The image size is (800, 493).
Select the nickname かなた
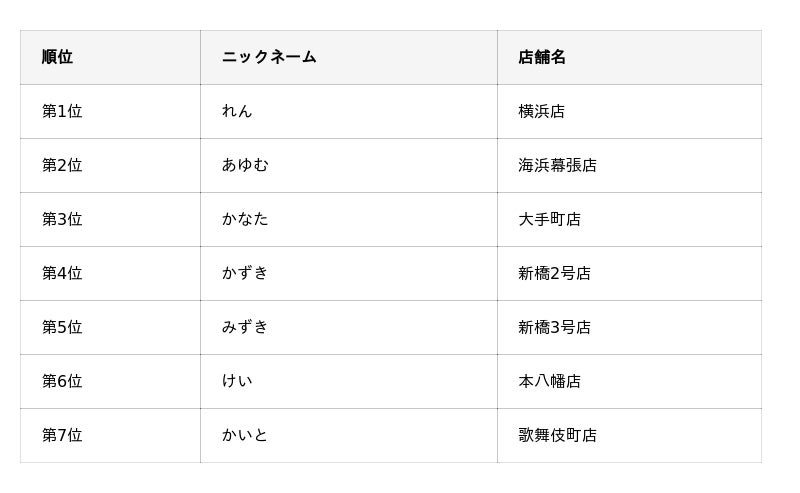tap(245, 219)
